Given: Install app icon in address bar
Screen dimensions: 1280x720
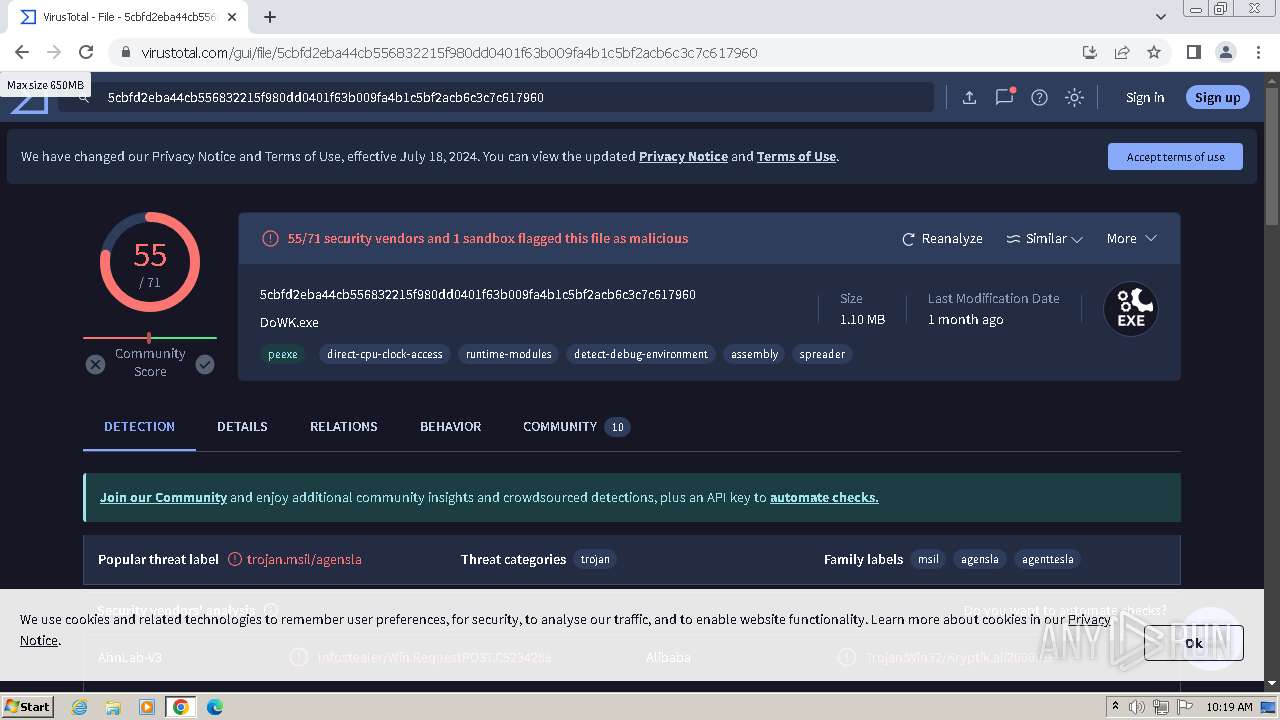Looking at the screenshot, I should [x=1090, y=52].
